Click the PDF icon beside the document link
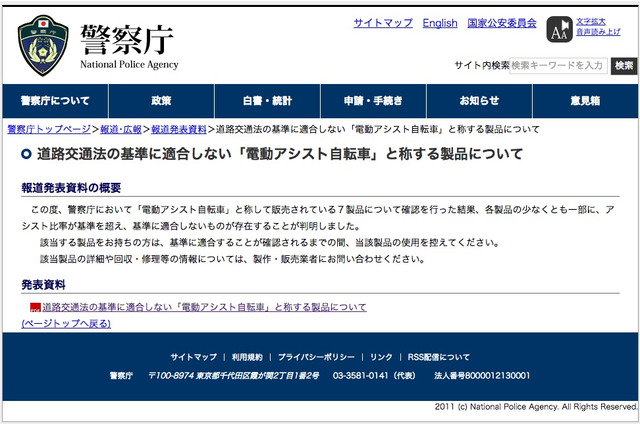 point(35,308)
